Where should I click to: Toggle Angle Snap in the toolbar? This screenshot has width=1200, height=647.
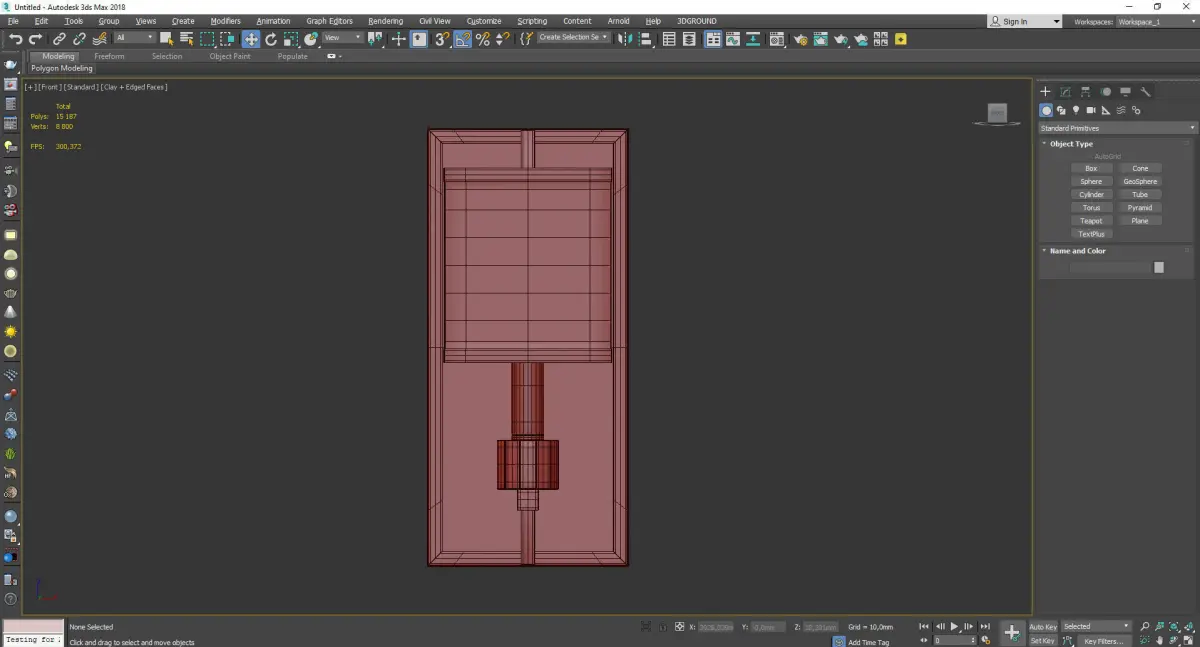click(x=463, y=39)
